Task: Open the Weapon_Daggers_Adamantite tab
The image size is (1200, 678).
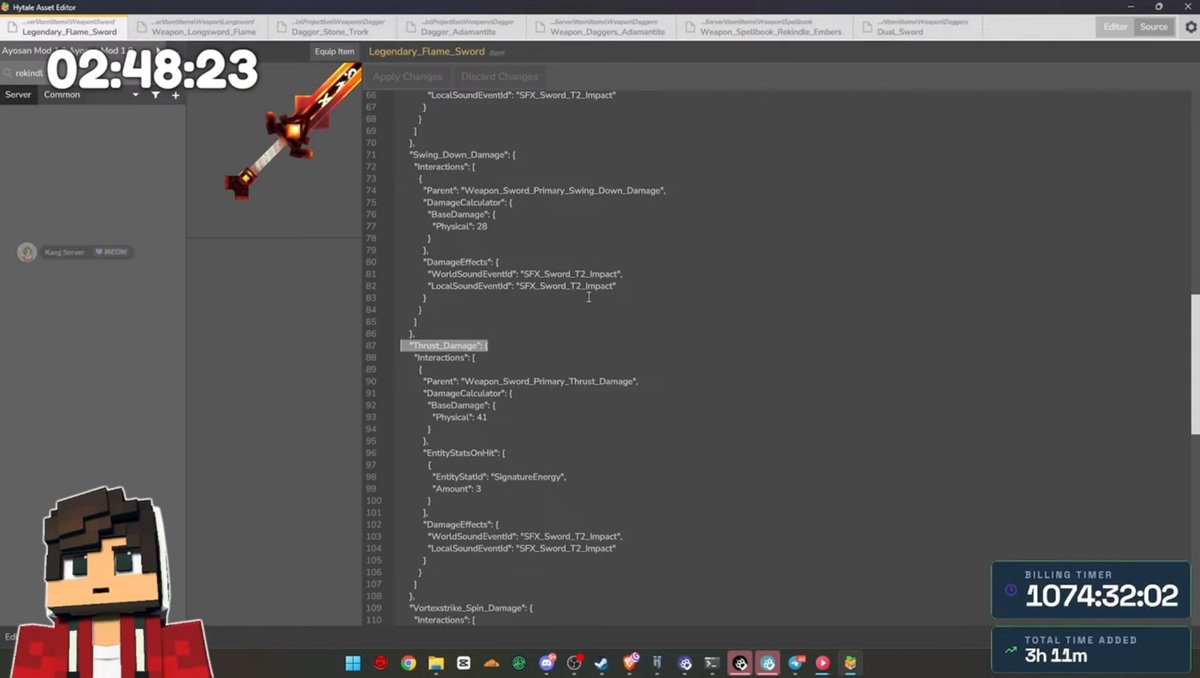Action: [x=600, y=27]
